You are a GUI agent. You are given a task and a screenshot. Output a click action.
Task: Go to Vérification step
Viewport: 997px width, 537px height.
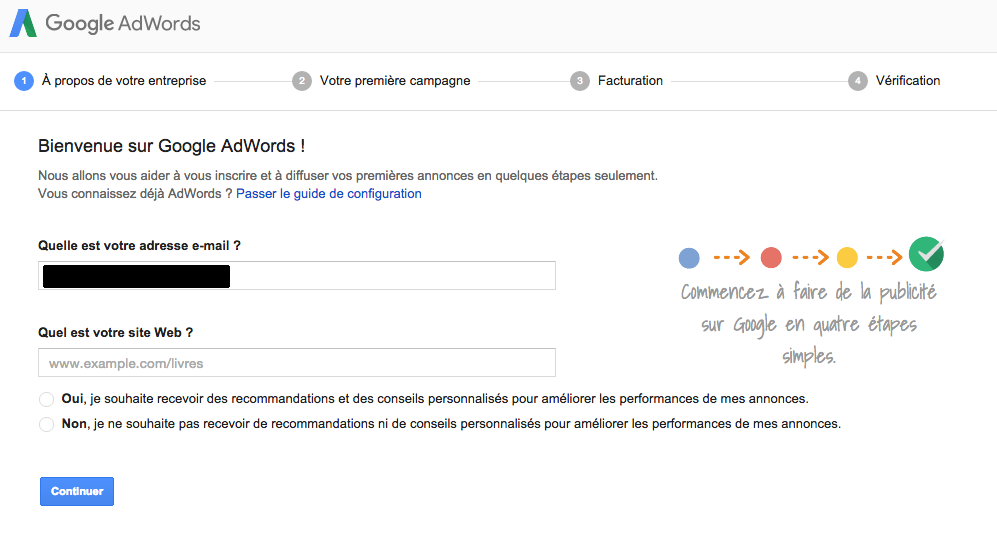908,81
